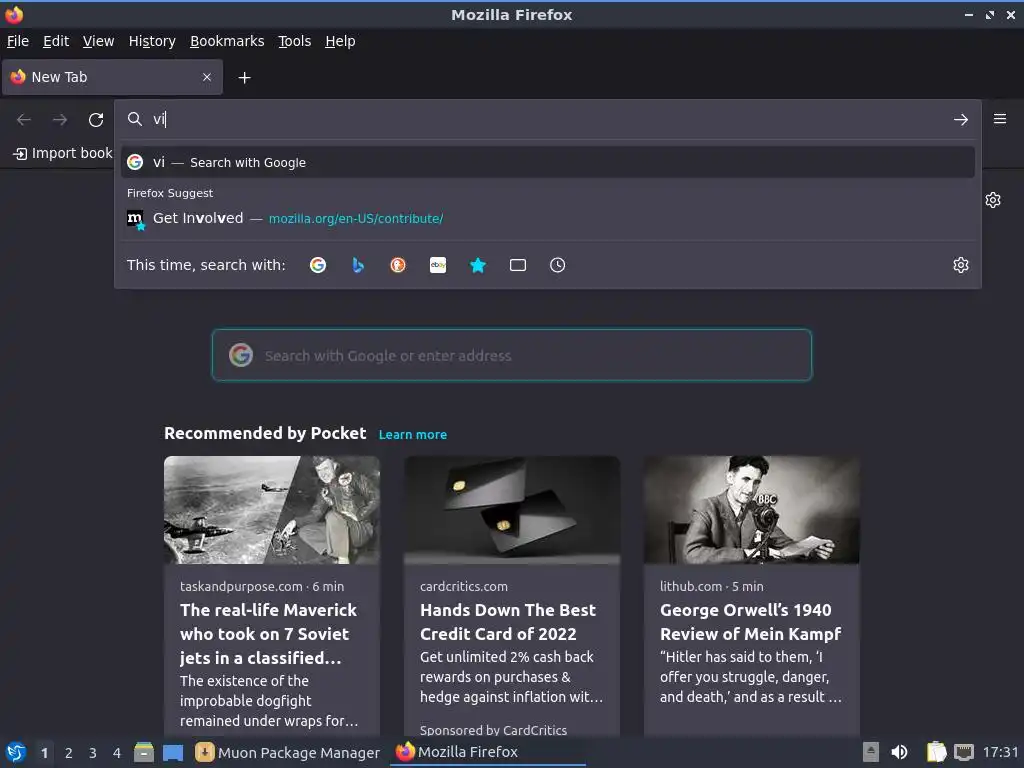Viewport: 1024px width, 768px height.
Task: Select Mozilla Firefox taskbar entry
Action: pos(487,752)
